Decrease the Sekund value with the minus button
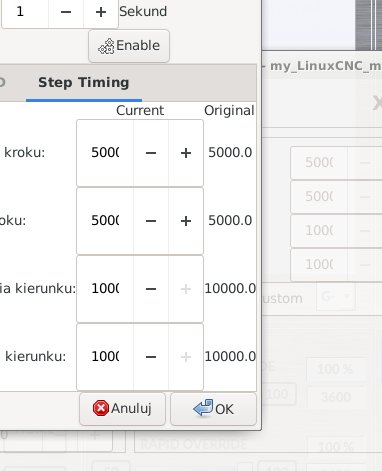 [66, 12]
